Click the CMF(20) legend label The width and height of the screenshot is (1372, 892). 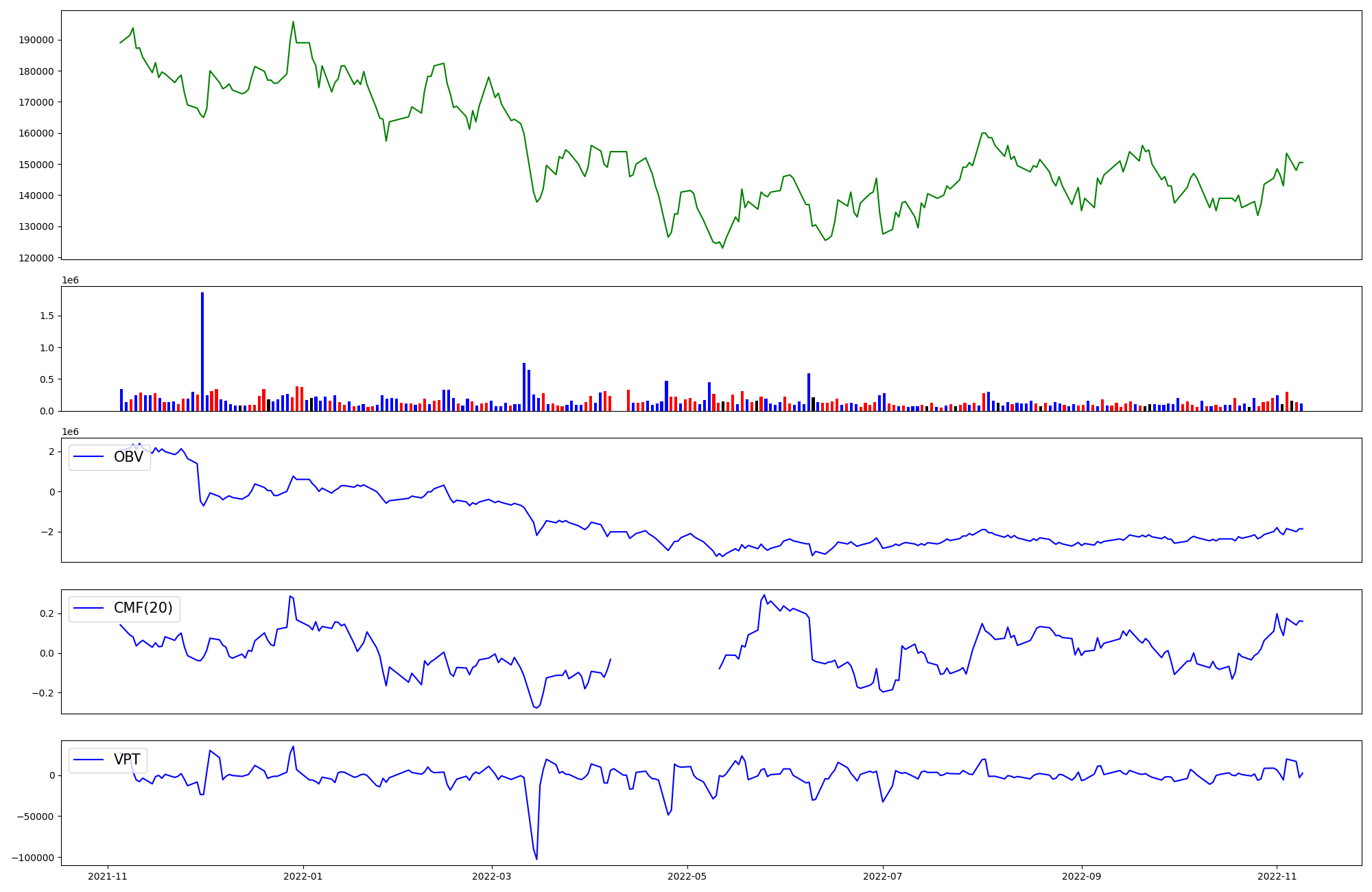143,608
